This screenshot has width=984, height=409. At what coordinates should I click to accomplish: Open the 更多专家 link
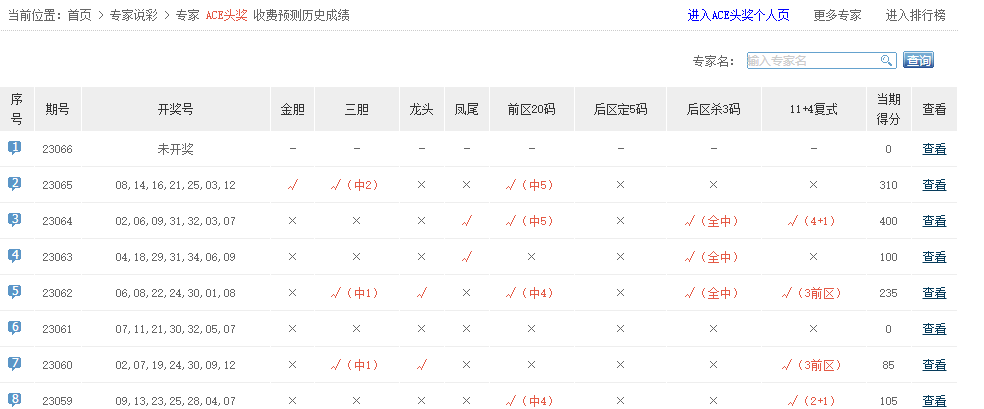point(837,15)
